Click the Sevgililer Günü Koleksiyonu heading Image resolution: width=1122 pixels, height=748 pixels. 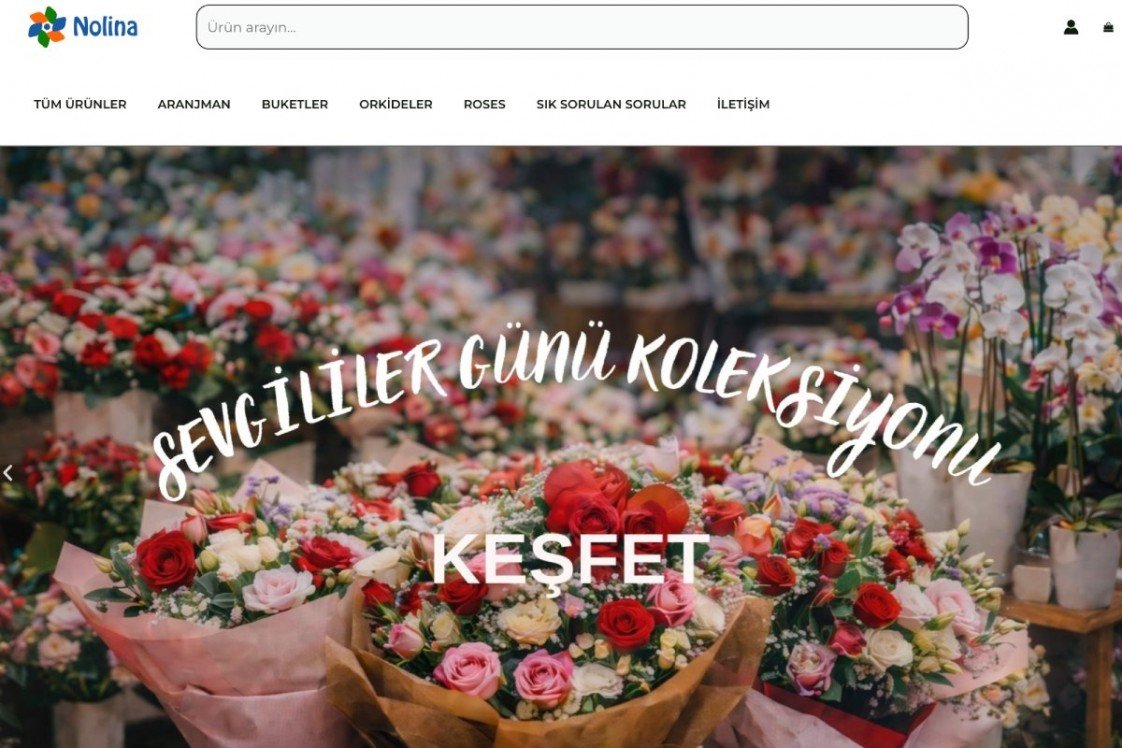572,408
